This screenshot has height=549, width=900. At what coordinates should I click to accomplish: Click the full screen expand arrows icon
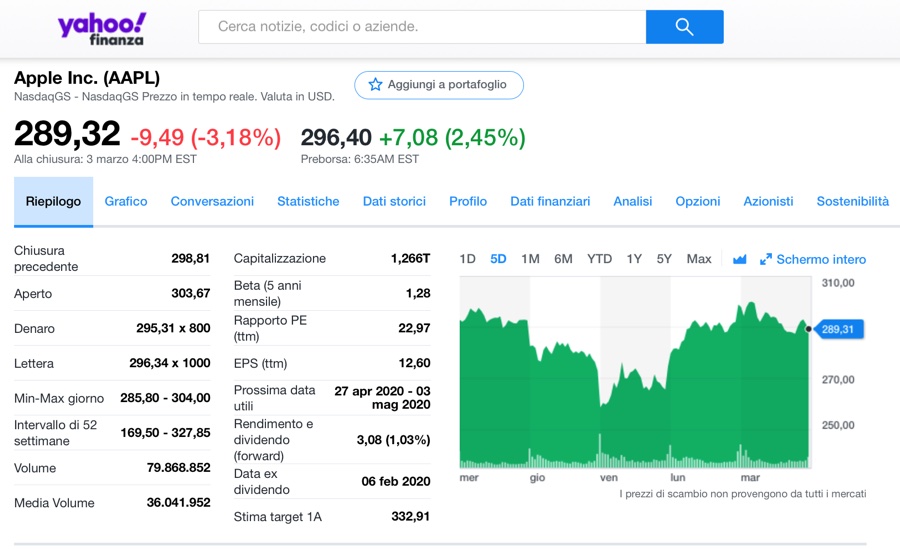coord(766,259)
